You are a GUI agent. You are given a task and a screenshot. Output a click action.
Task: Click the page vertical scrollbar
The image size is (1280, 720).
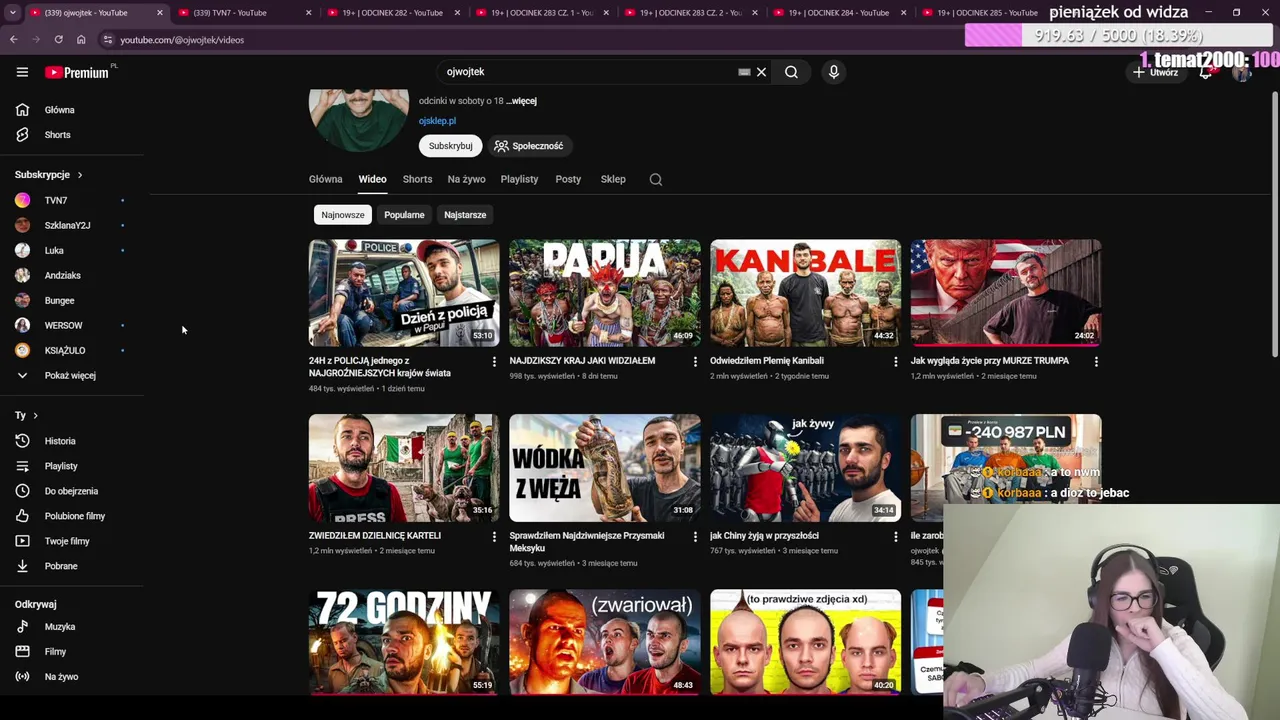point(1274,225)
